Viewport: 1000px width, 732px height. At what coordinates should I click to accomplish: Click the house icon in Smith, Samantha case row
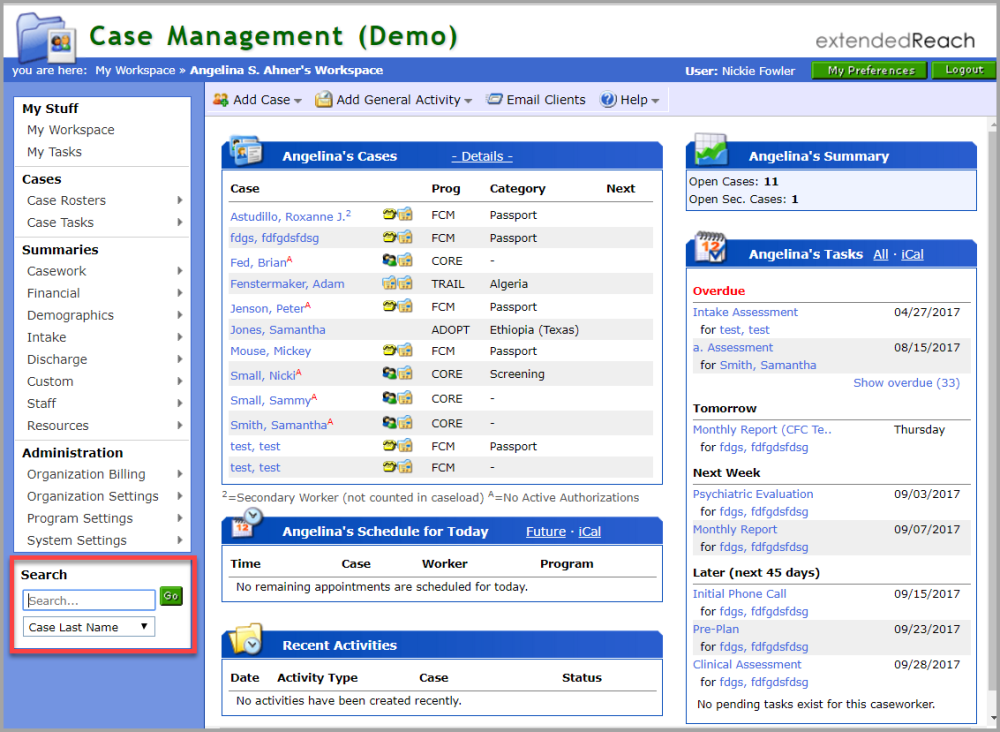pos(405,422)
